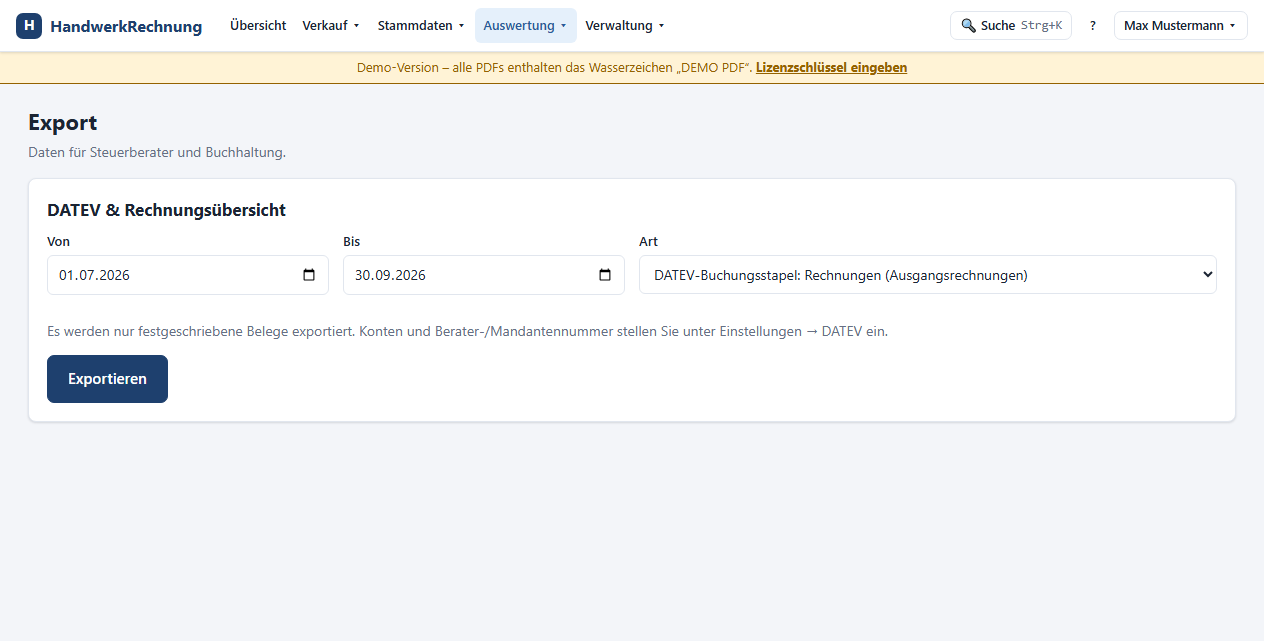Click Lizenzschlüssel eingeben link
The width and height of the screenshot is (1264, 641).
831,68
